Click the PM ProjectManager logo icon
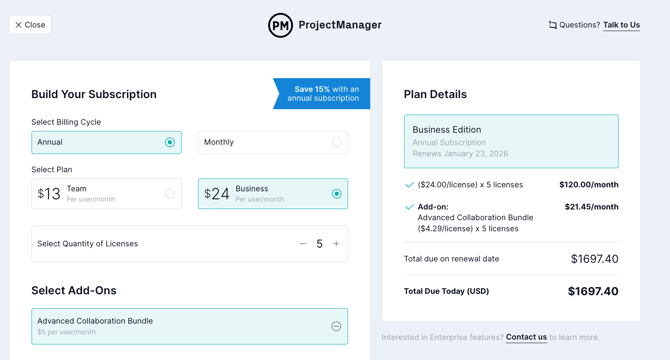The height and width of the screenshot is (360, 670). click(280, 25)
